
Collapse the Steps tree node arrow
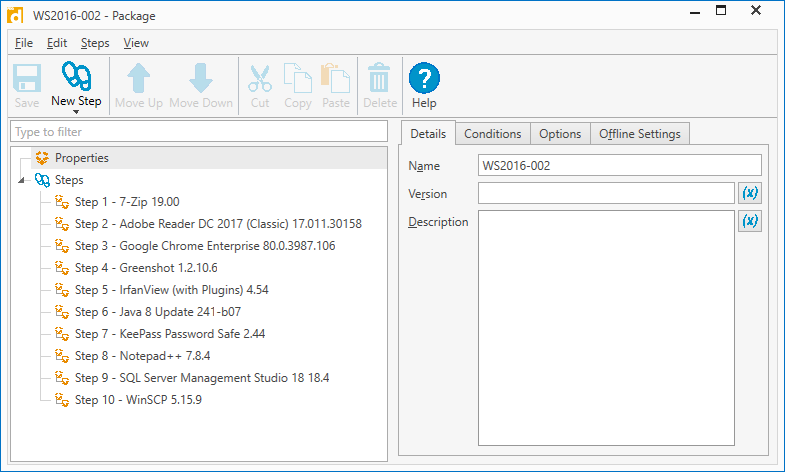[x=22, y=180]
